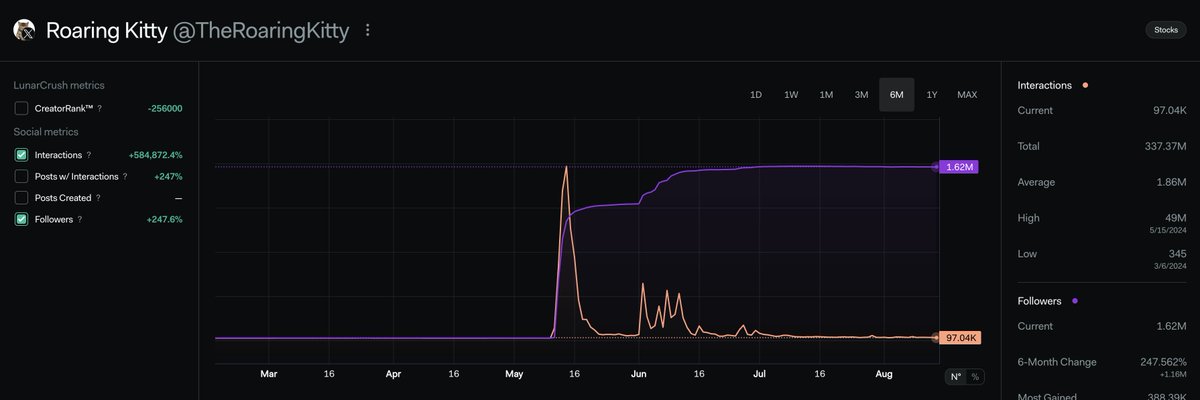
Task: Click the orange Interactions legend dot
Action: coord(1085,86)
